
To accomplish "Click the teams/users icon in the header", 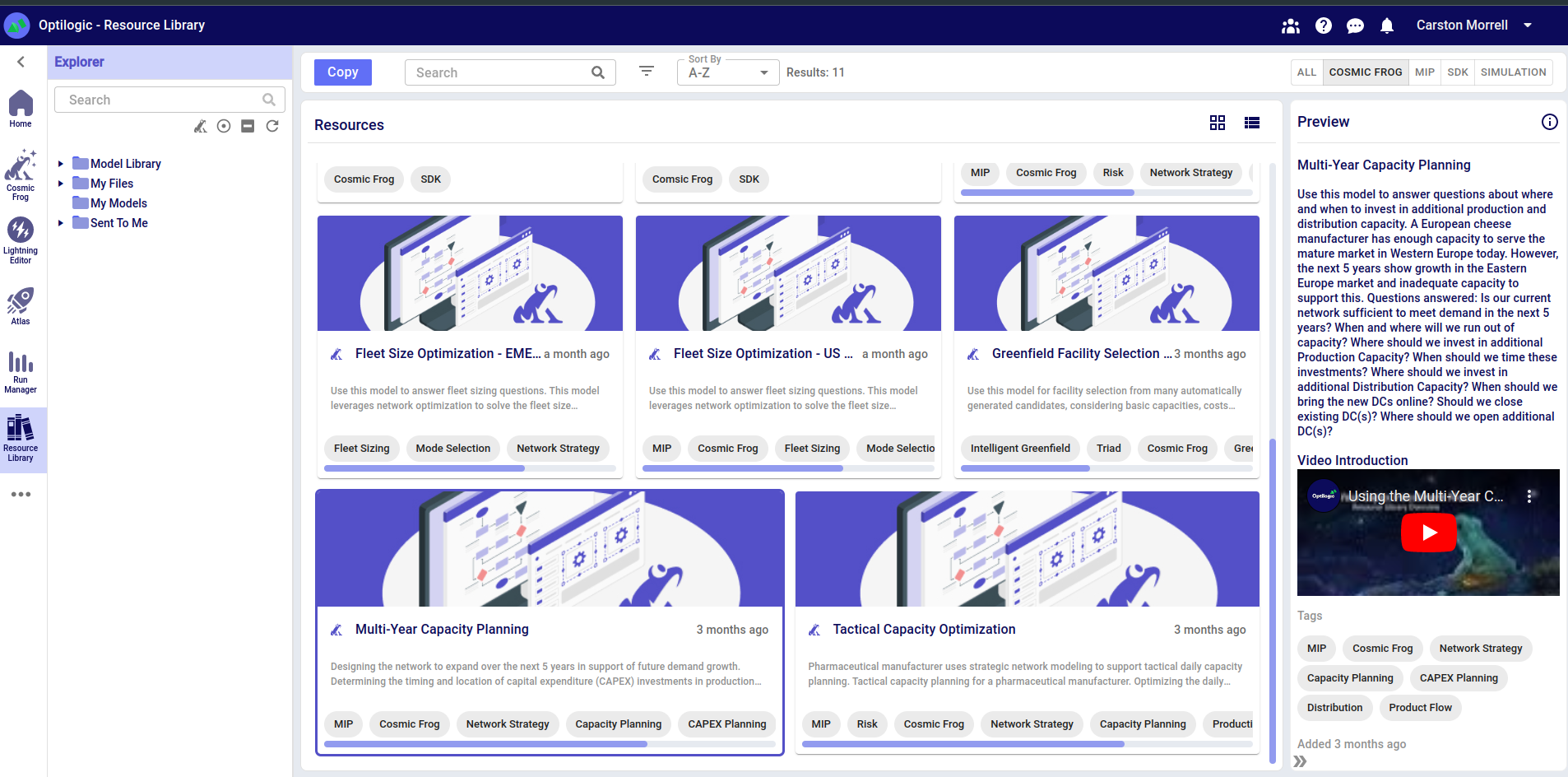I will pos(1291,26).
